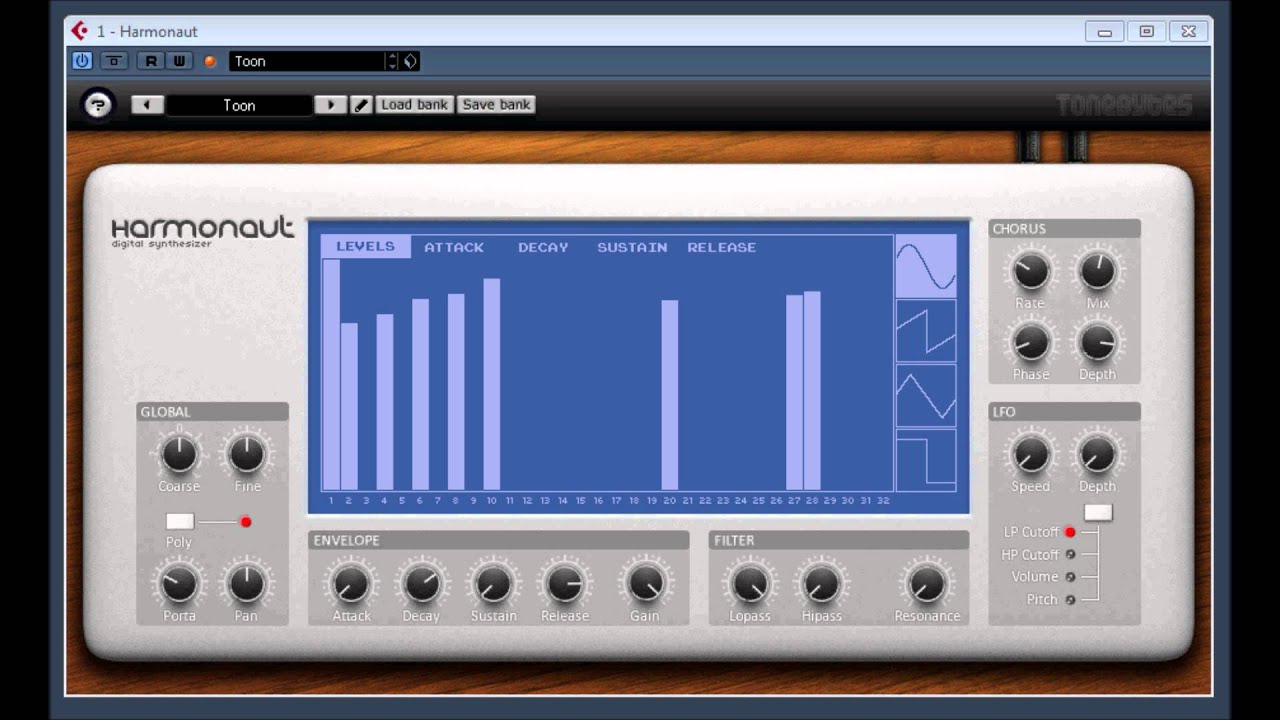Select LP Cutoff LFO target
The width and height of the screenshot is (1280, 720).
click(x=1070, y=532)
